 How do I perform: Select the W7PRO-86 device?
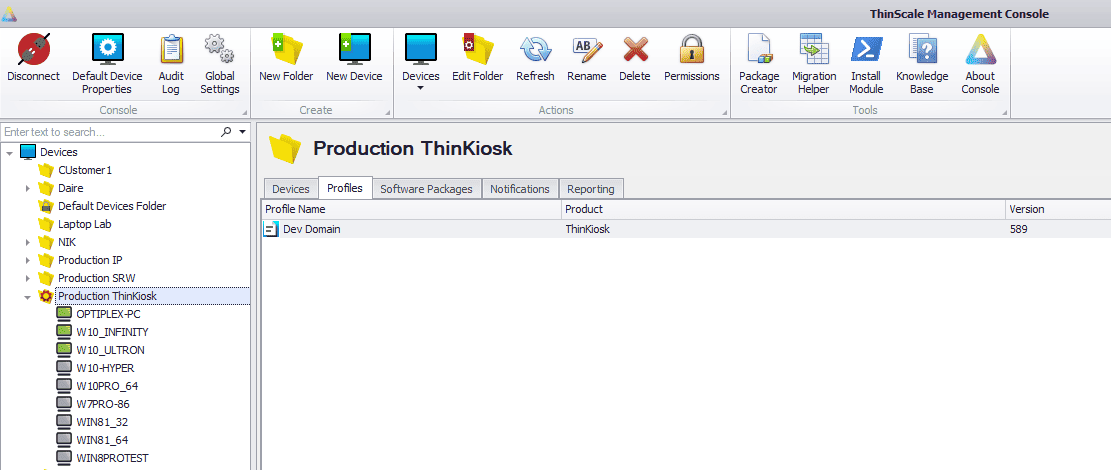pyautogui.click(x=103, y=404)
